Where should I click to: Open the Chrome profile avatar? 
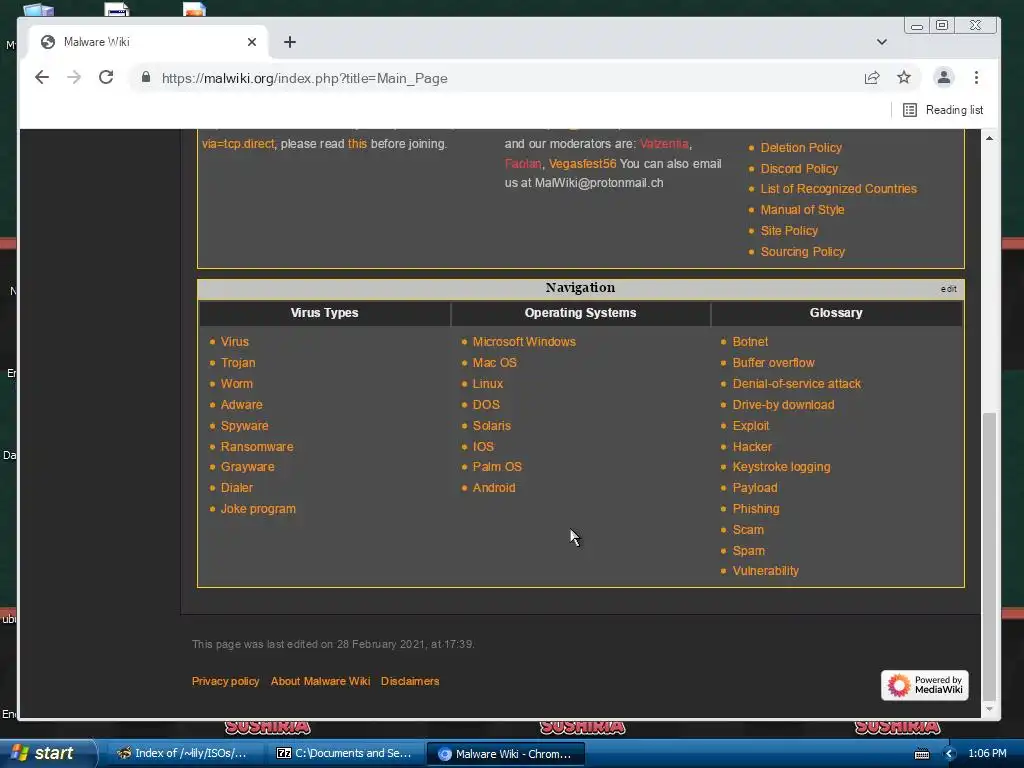944,78
